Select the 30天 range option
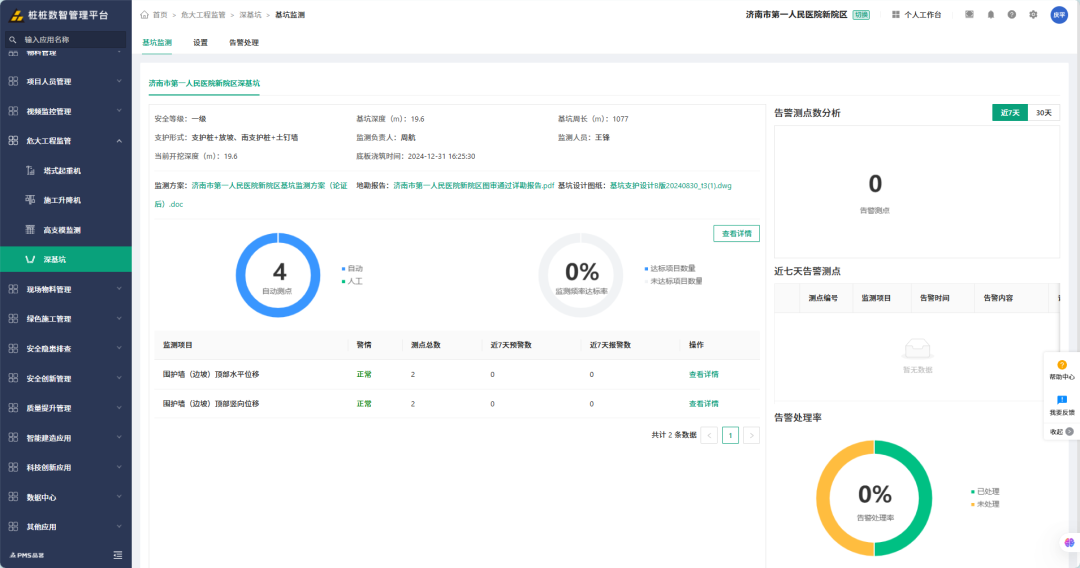The image size is (1080, 568). pyautogui.click(x=1043, y=112)
